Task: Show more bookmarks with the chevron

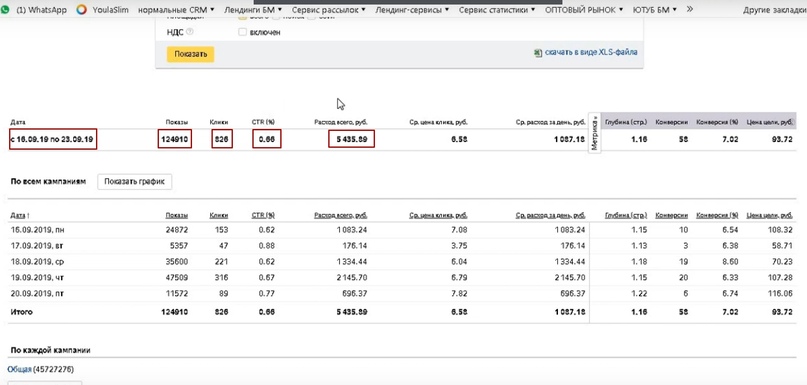Action: click(x=690, y=9)
